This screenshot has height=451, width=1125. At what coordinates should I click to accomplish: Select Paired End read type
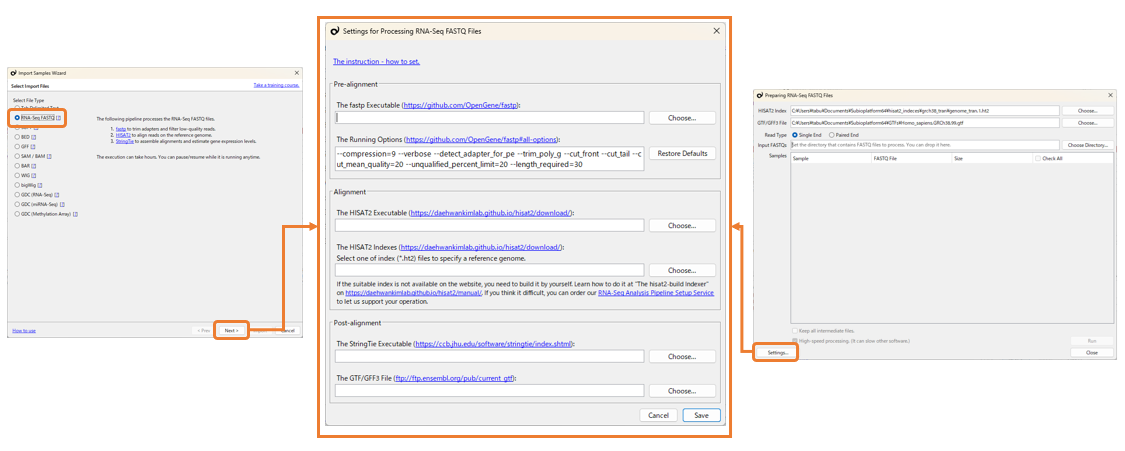(x=832, y=135)
